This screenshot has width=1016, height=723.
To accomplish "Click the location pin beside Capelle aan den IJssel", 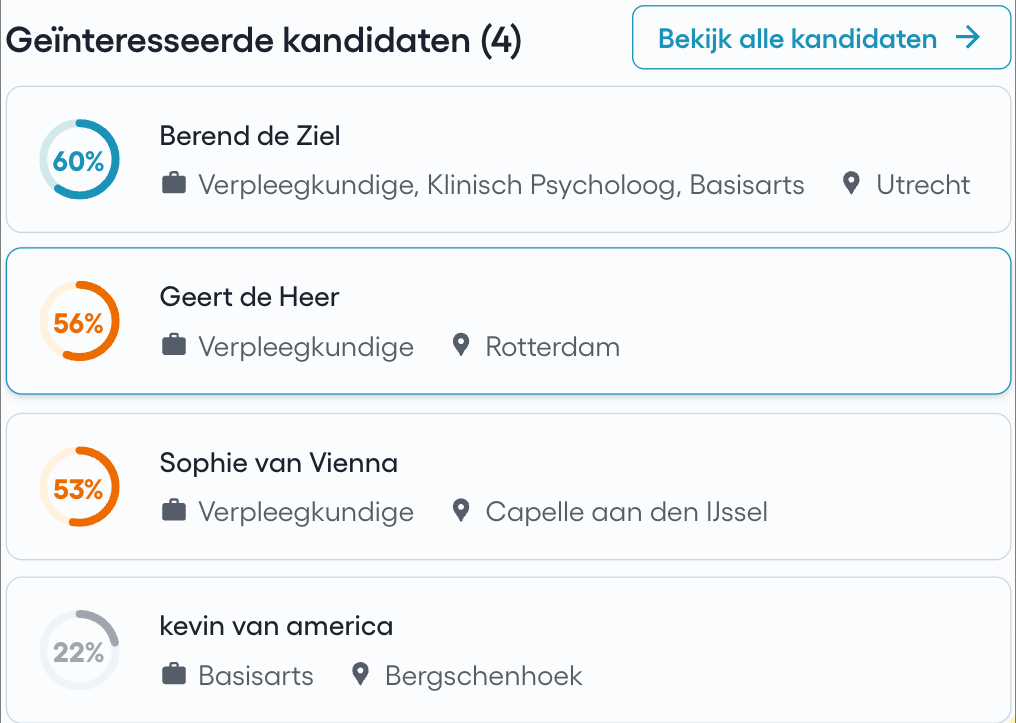I will (461, 510).
